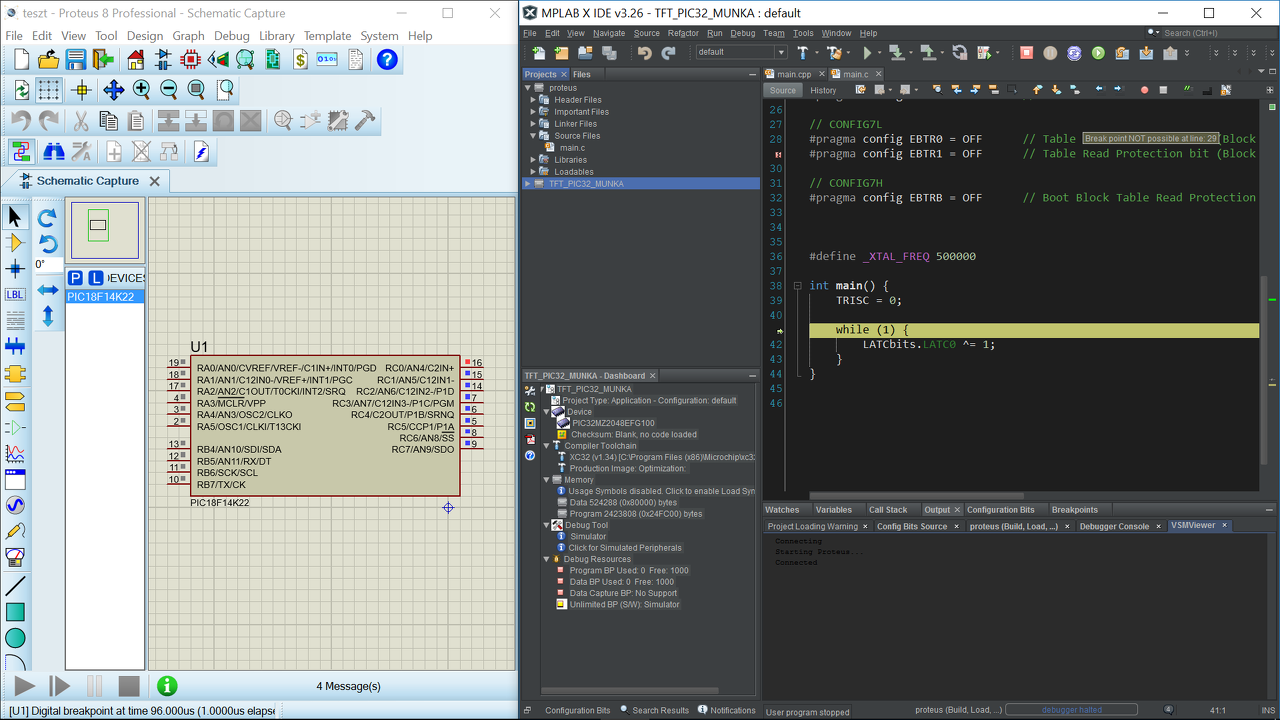1280x720 pixels.
Task: Switch to the main.cpp editor tab
Action: point(794,74)
